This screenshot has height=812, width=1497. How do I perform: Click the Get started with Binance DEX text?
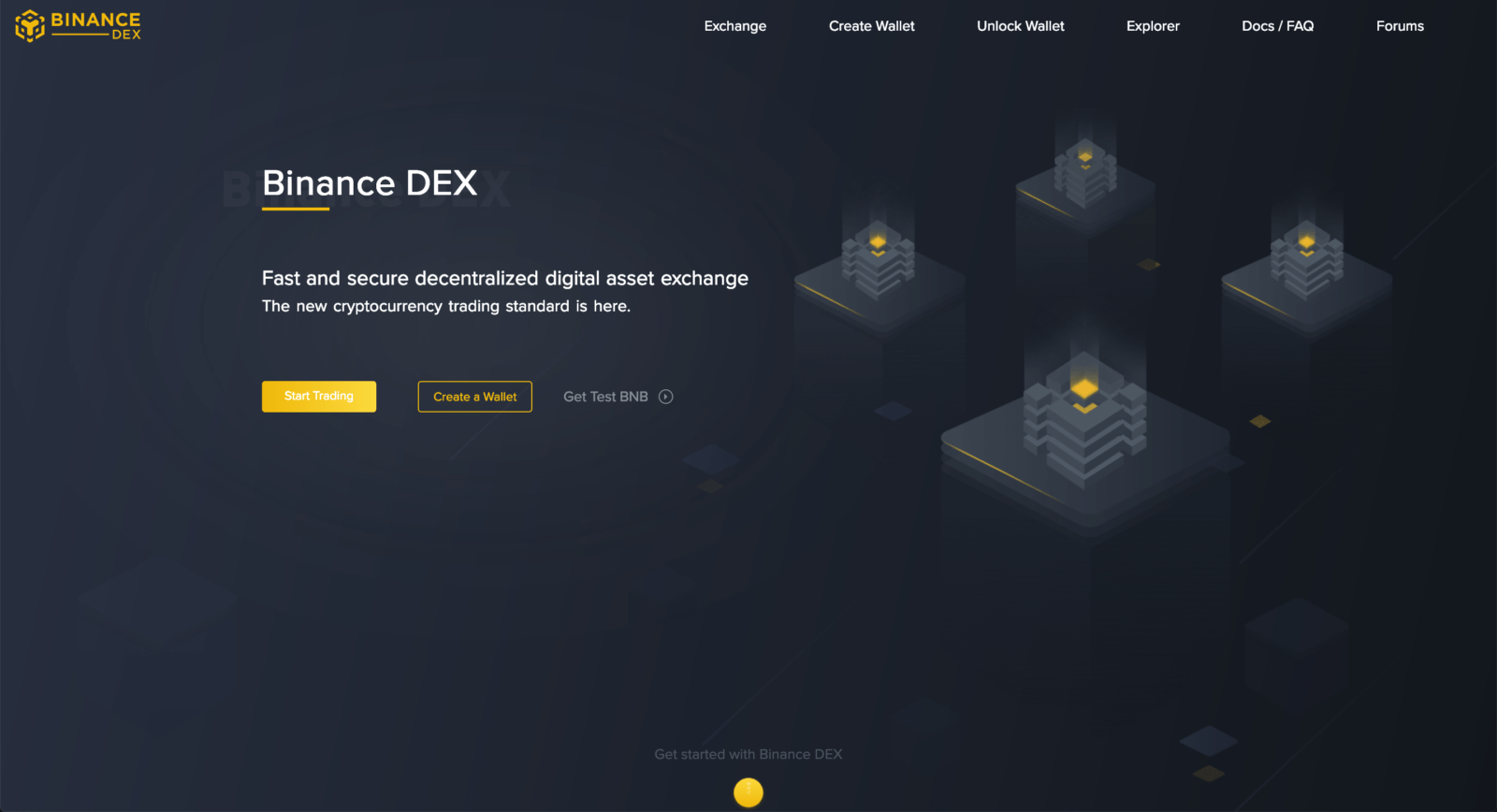tap(748, 754)
